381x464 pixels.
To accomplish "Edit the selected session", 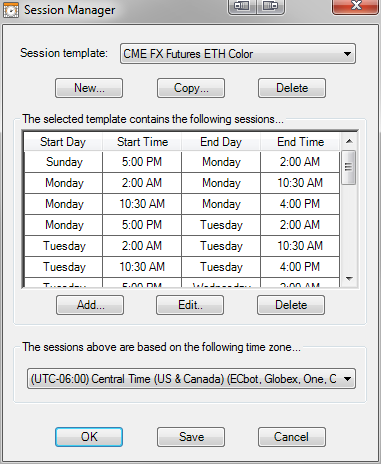I will (x=190, y=305).
